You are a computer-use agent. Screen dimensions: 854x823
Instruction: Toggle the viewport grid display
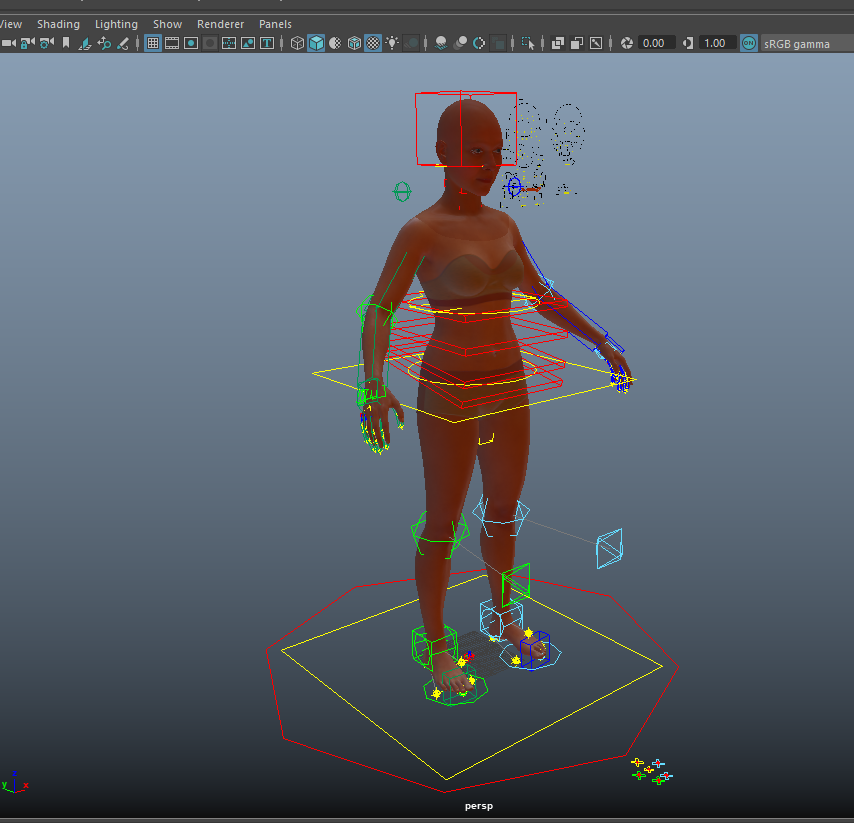pyautogui.click(x=153, y=43)
